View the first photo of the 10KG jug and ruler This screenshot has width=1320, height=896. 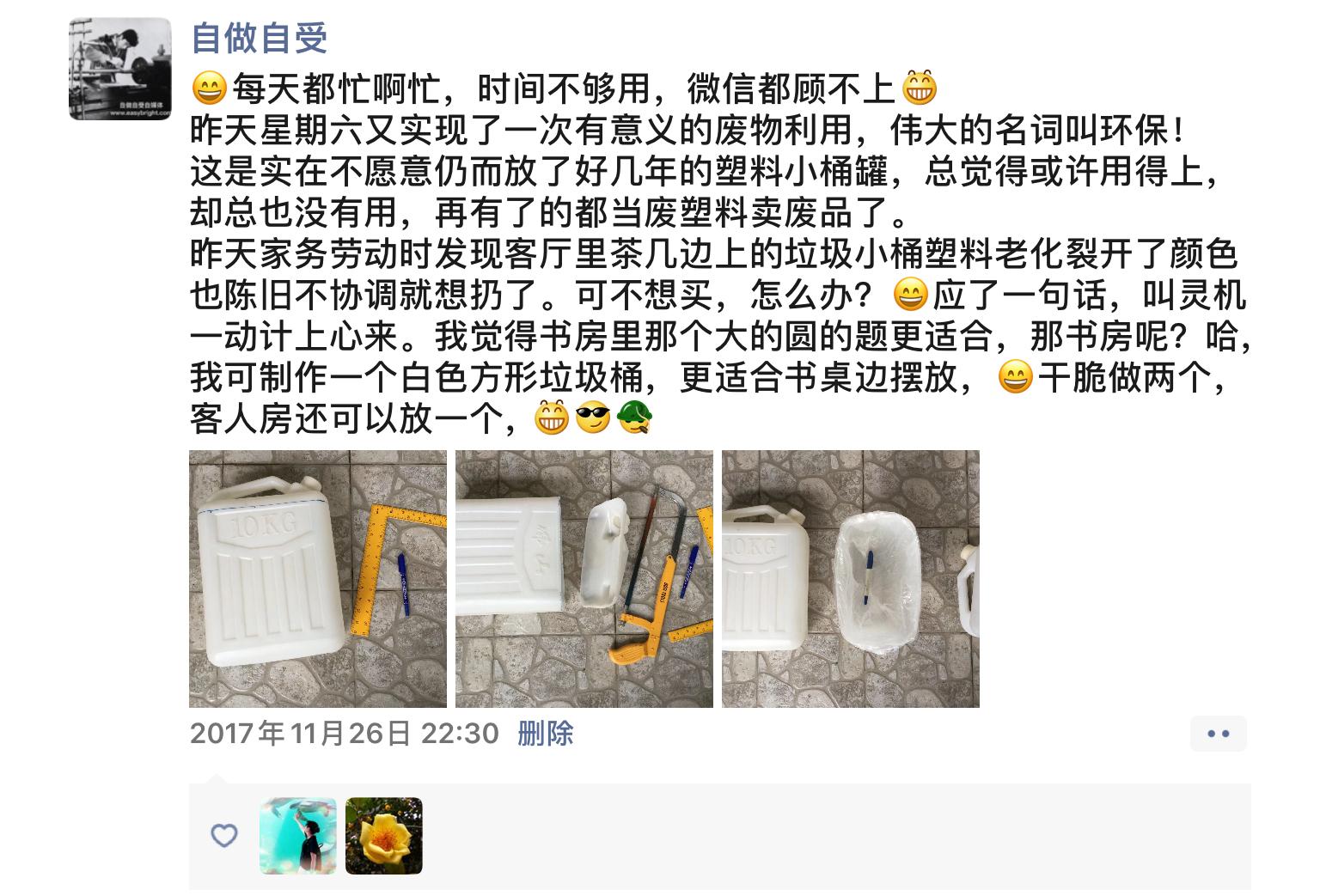click(x=317, y=579)
